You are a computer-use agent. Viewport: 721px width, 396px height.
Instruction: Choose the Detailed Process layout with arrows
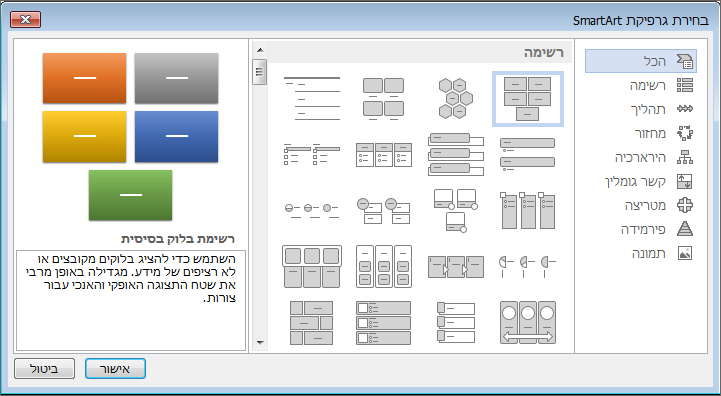point(455,267)
